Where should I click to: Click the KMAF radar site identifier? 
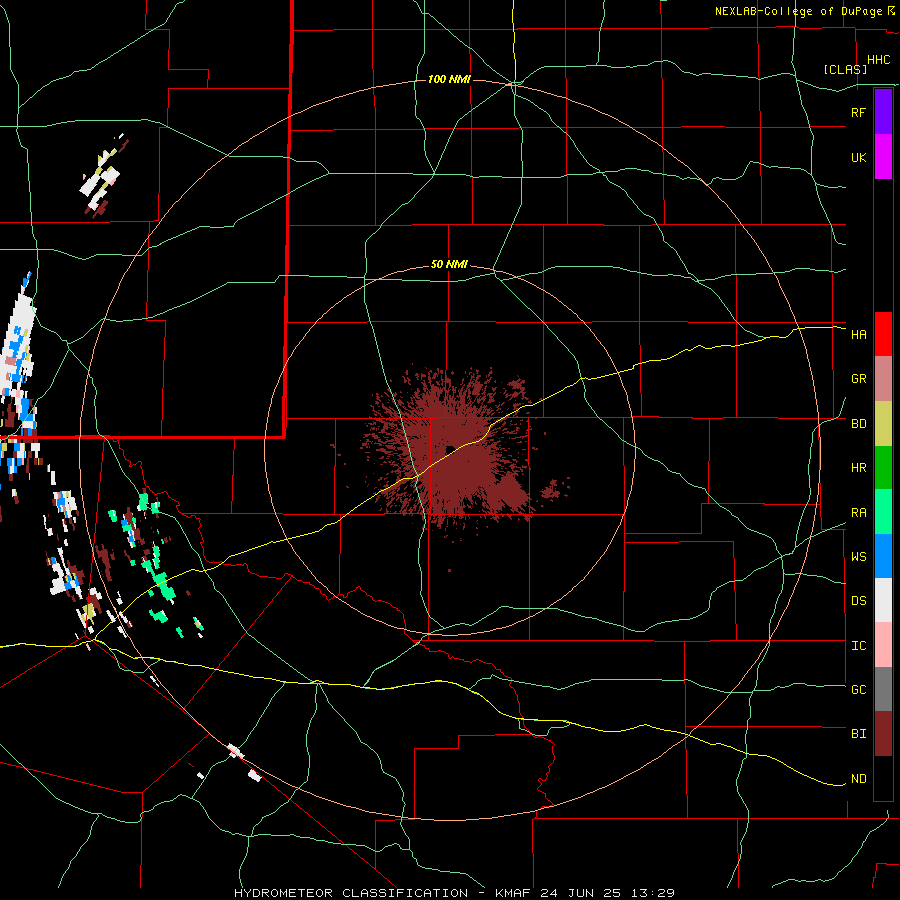click(514, 893)
